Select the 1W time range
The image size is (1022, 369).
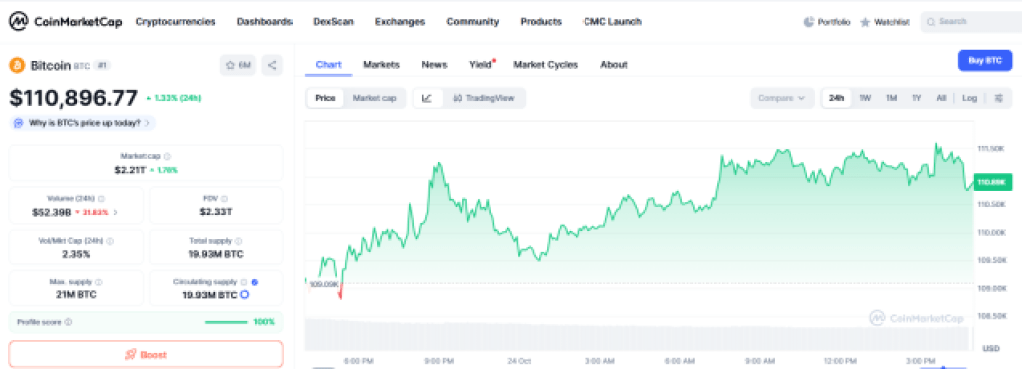point(865,98)
